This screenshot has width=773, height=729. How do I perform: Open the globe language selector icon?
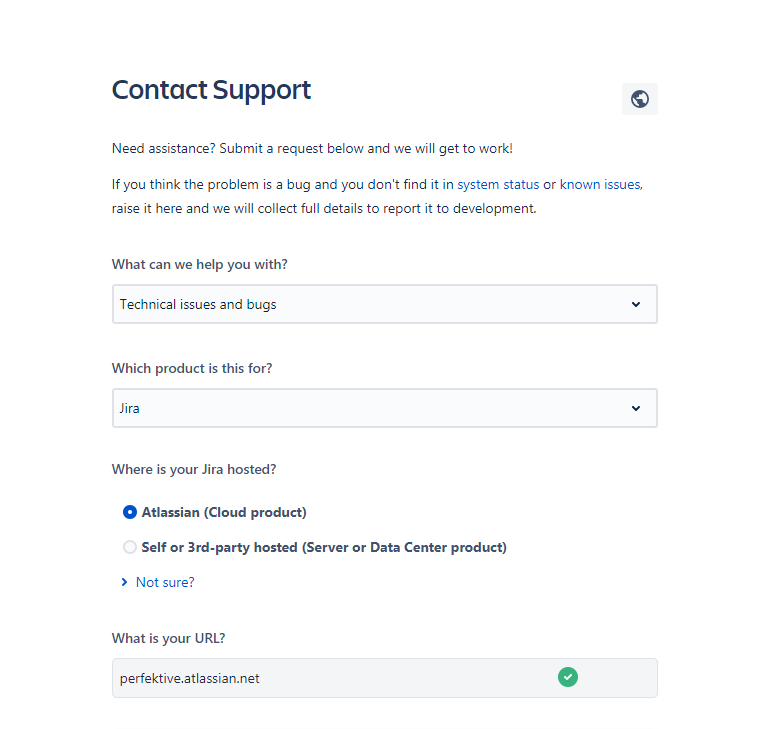(x=640, y=99)
